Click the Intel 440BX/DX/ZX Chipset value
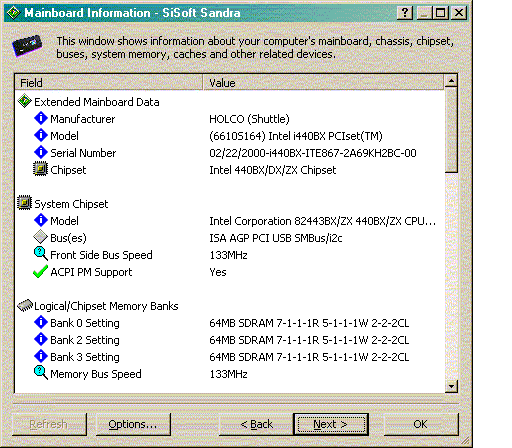Screen dimensions: 512x448 click(x=272, y=170)
